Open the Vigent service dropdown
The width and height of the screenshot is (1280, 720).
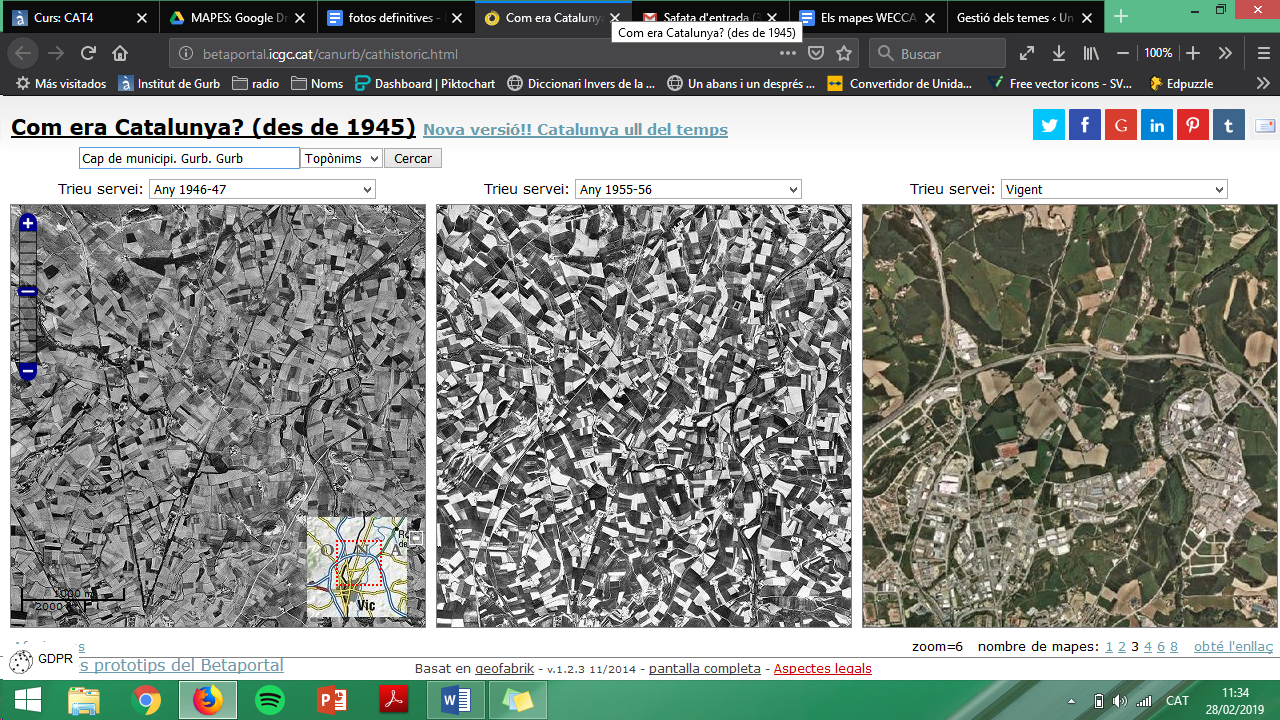(x=1114, y=189)
